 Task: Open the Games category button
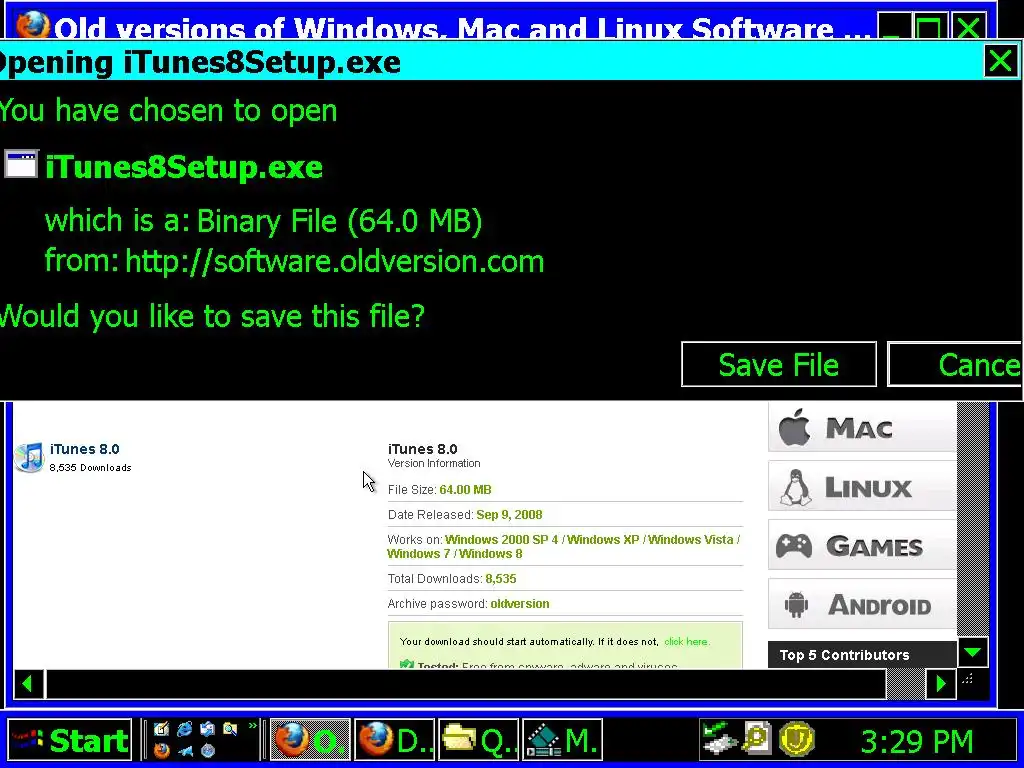coord(862,545)
